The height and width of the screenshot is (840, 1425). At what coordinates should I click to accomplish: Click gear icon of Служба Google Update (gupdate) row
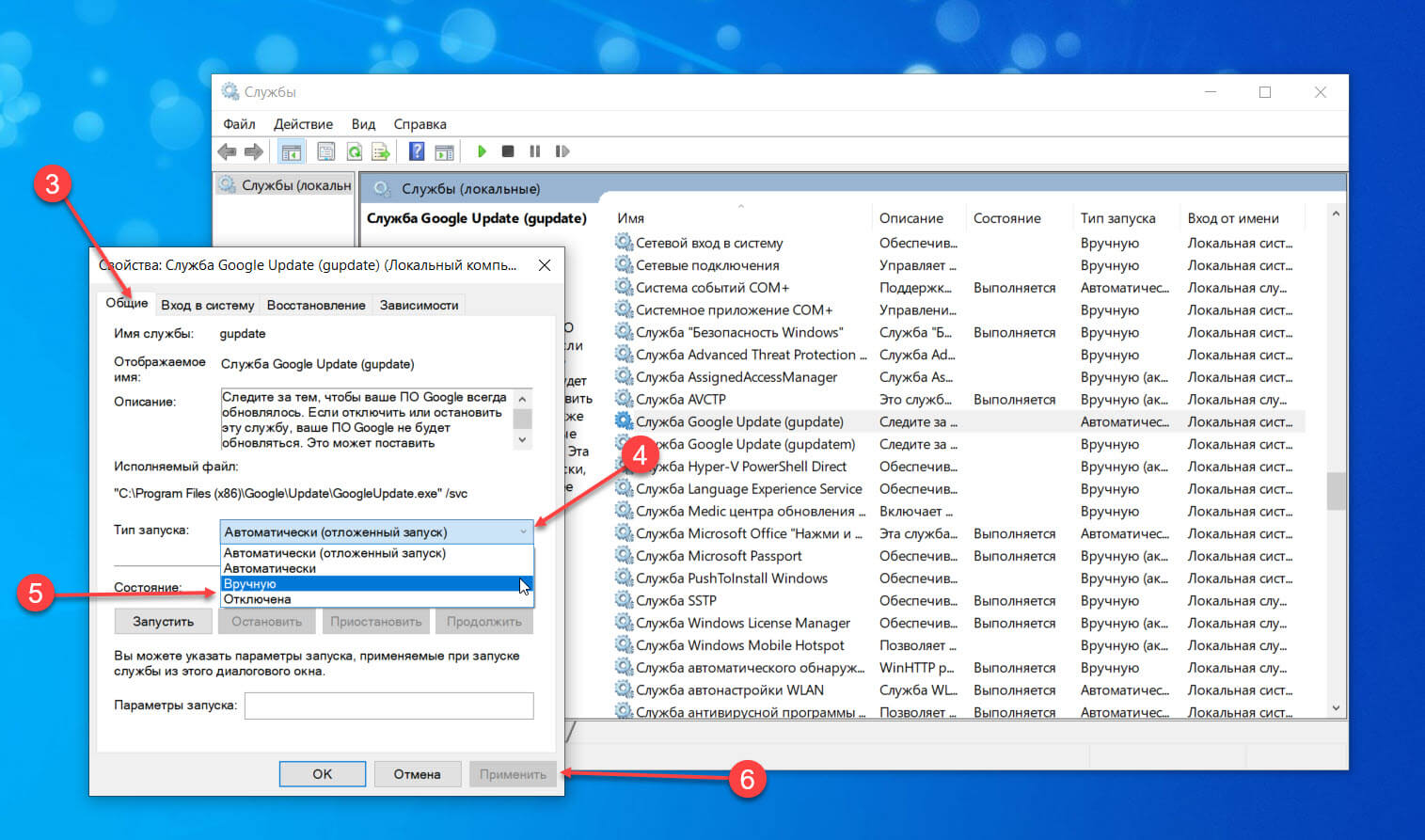click(624, 421)
